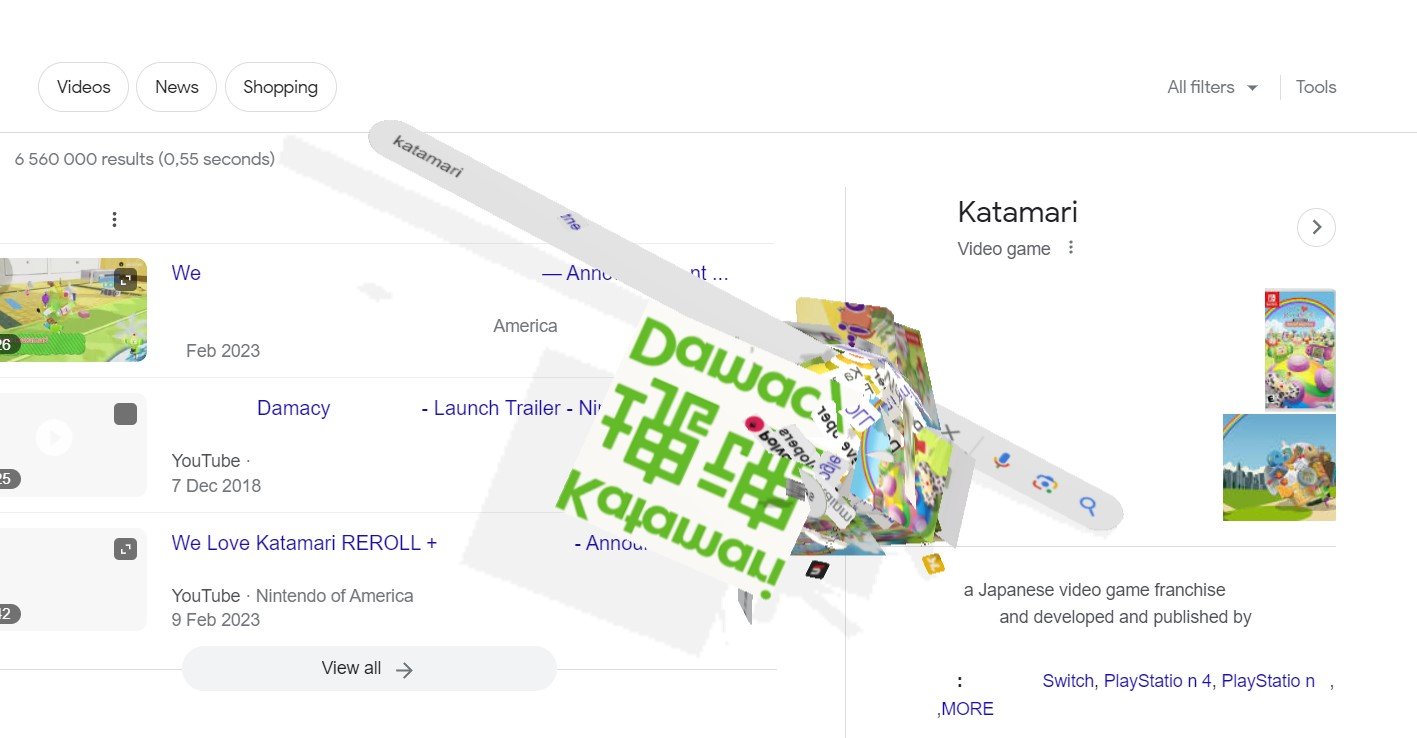Viewport: 1417px width, 738px height.
Task: Switch to the Videos filter tab
Action: pos(83,87)
